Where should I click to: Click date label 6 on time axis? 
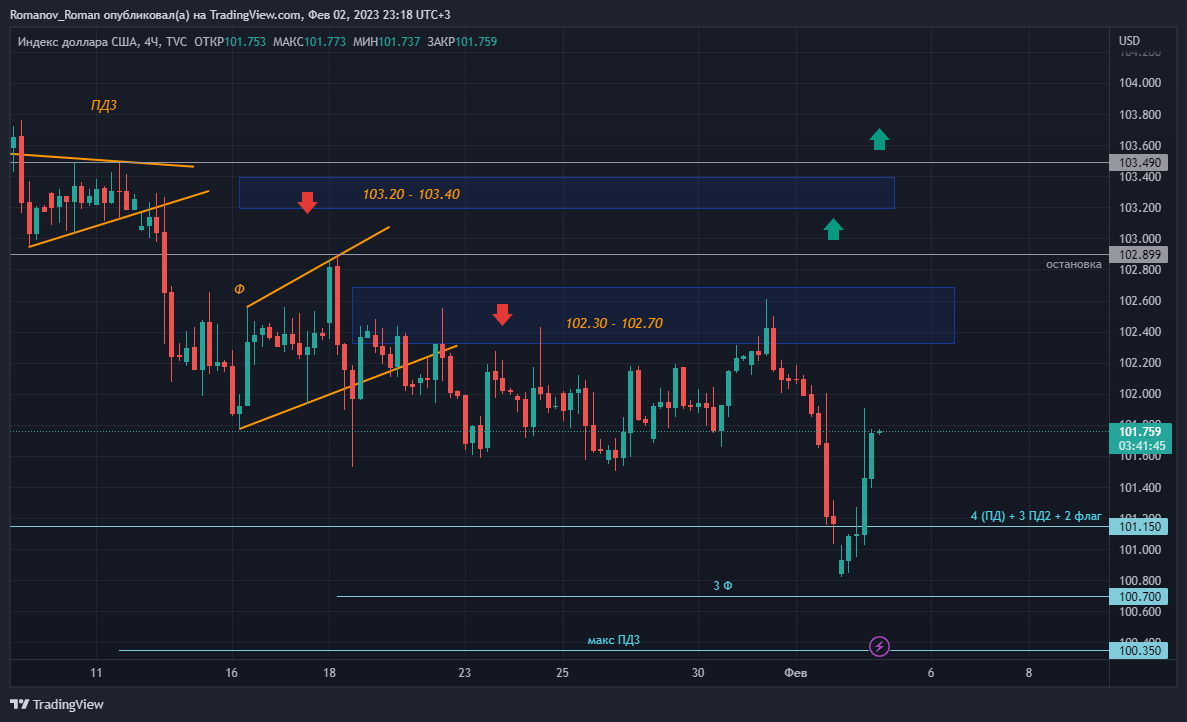pos(931,673)
